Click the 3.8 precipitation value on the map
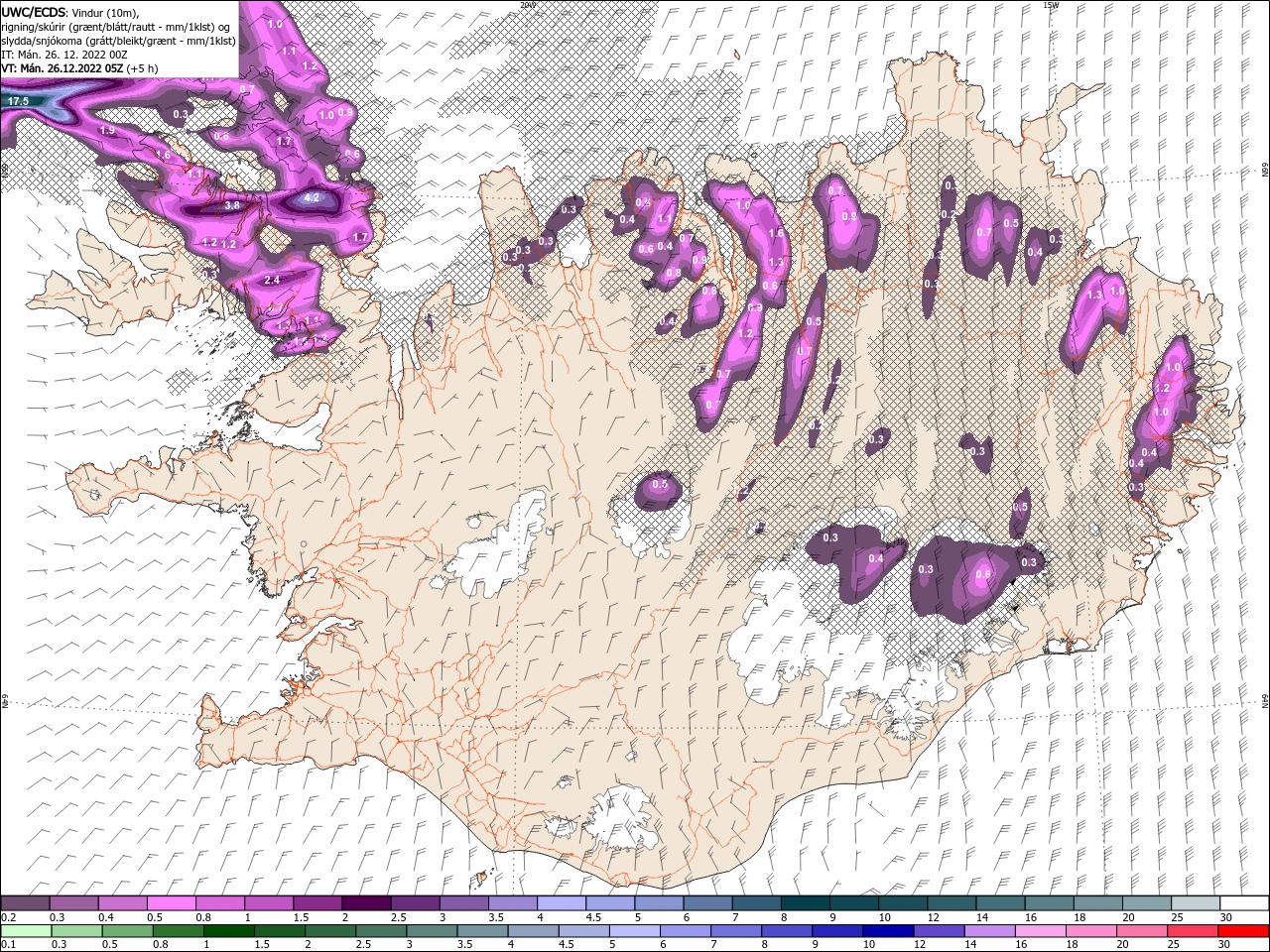 pyautogui.click(x=233, y=205)
